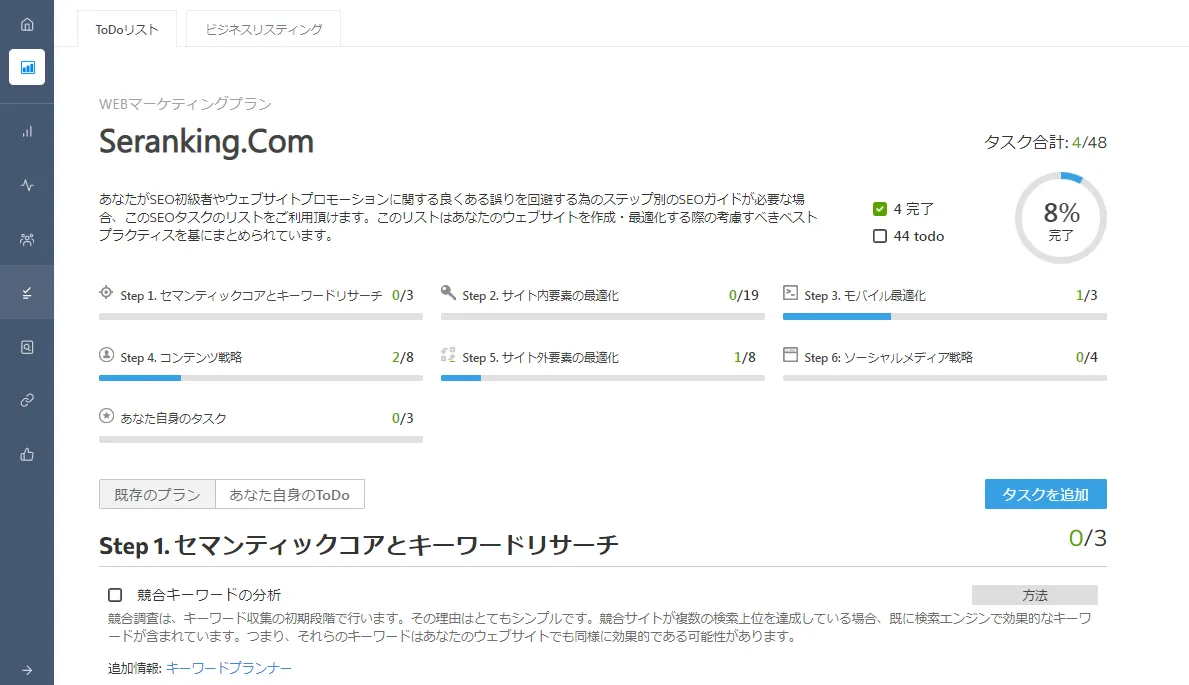Jump to Step 3. モバイル最適化
This screenshot has height=685, width=1189.
tap(864, 296)
